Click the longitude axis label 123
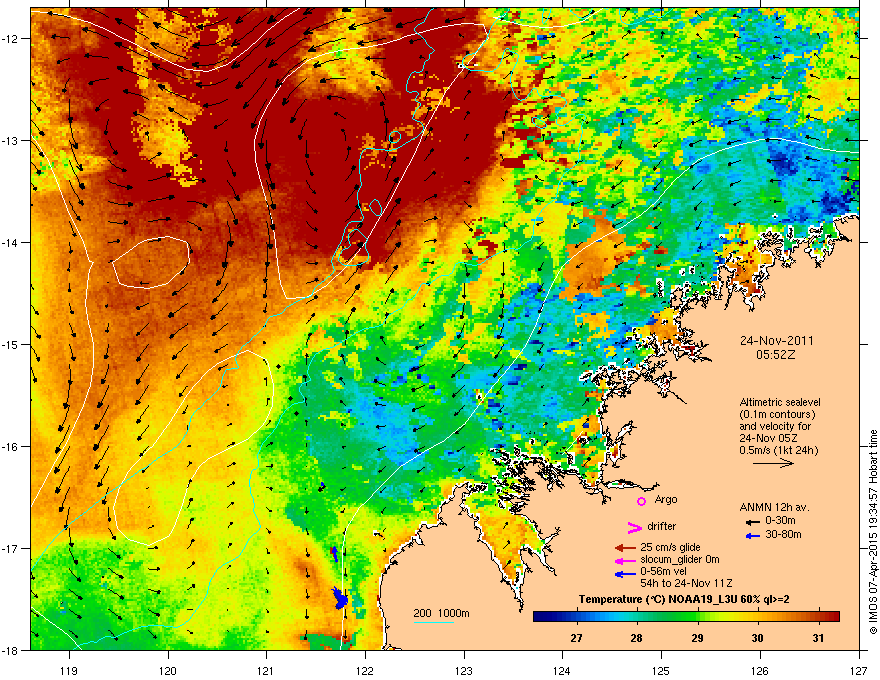 coord(464,670)
